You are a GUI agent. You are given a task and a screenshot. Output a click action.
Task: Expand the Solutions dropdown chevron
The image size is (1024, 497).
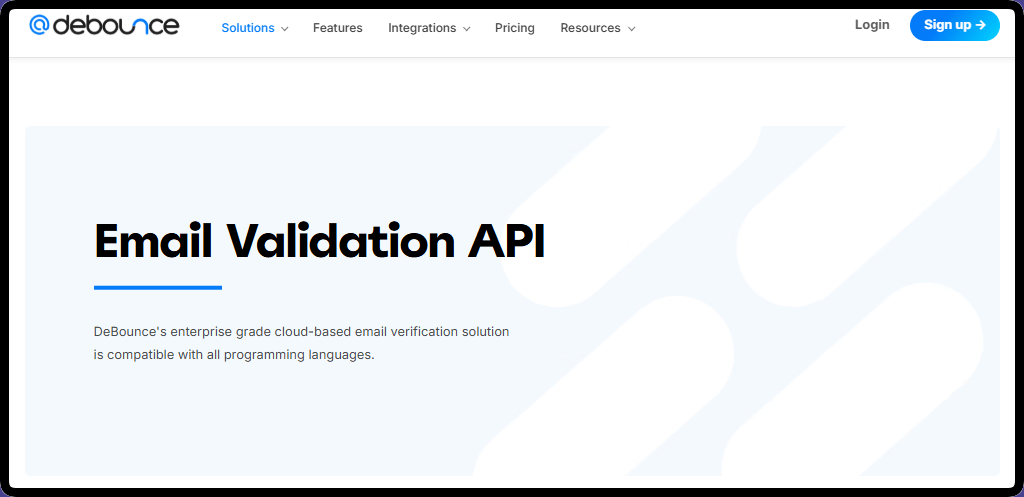pos(284,29)
